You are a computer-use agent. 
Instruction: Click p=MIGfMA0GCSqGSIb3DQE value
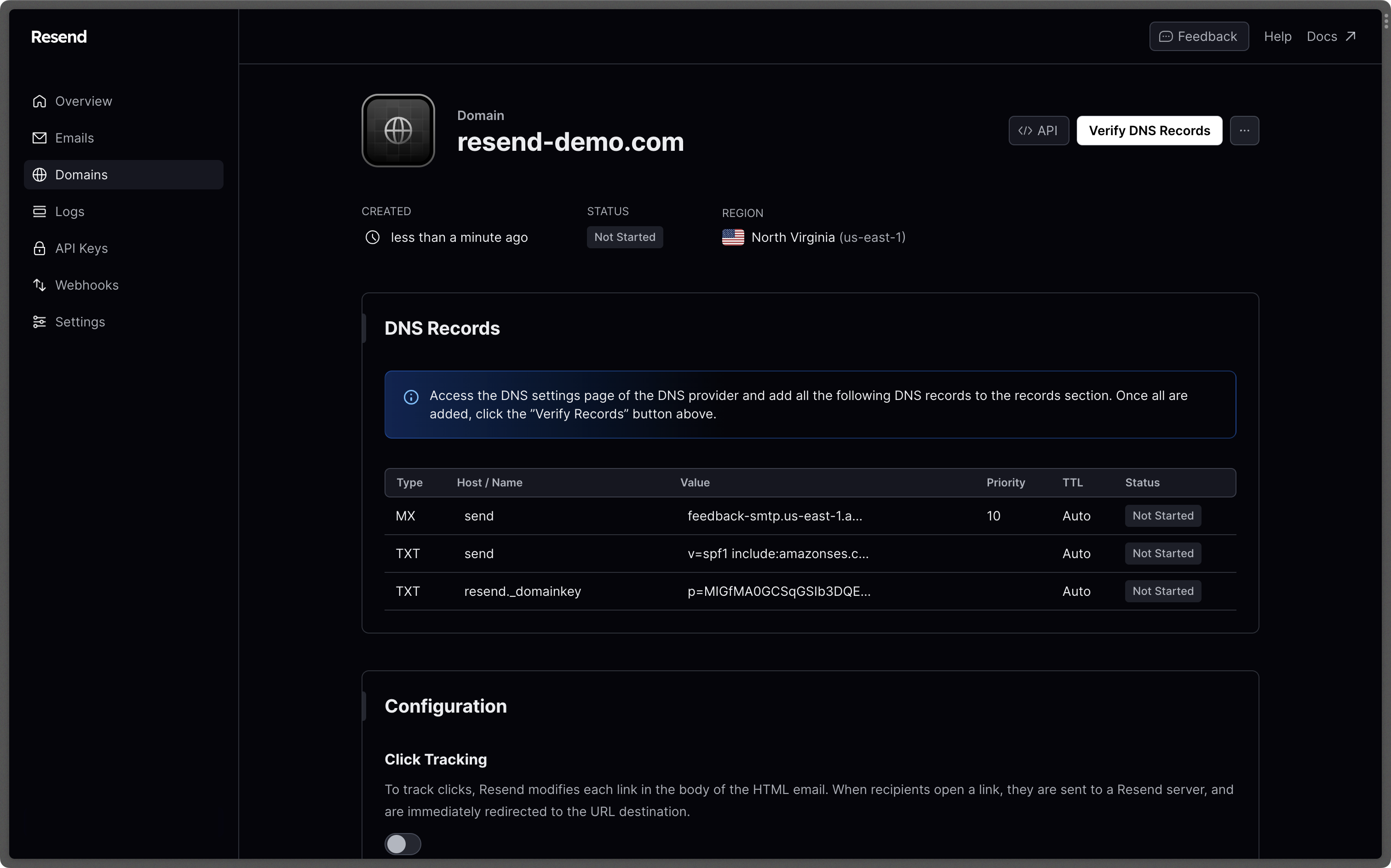click(779, 591)
